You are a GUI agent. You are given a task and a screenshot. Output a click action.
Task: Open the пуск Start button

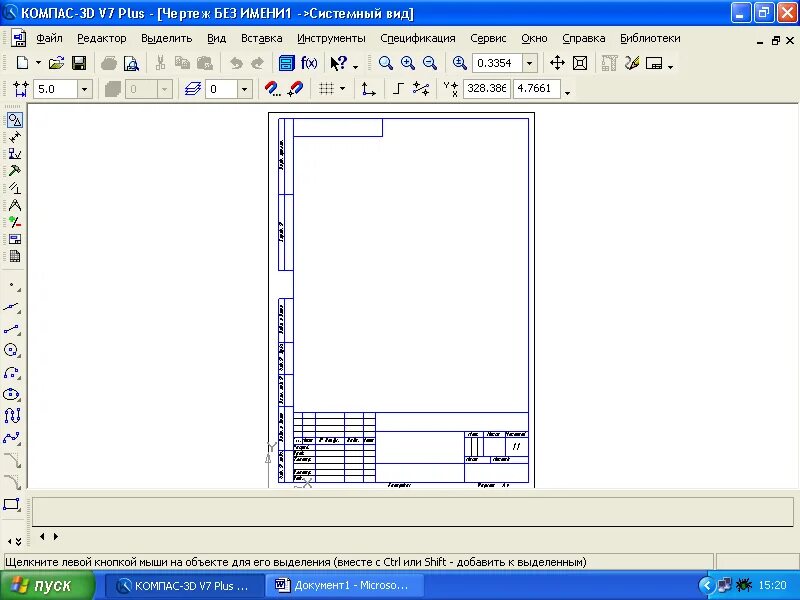tap(47, 585)
